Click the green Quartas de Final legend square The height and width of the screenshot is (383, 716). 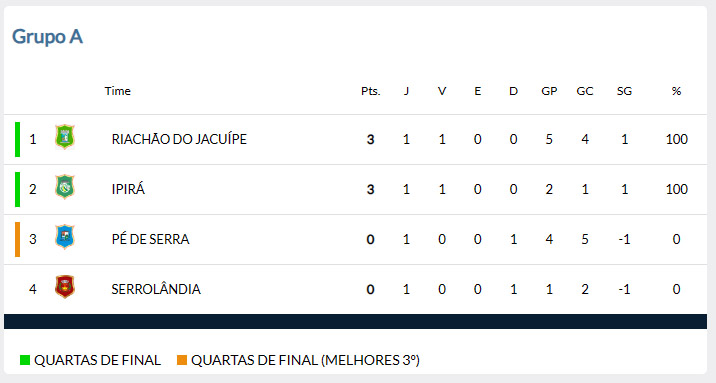coord(25,360)
